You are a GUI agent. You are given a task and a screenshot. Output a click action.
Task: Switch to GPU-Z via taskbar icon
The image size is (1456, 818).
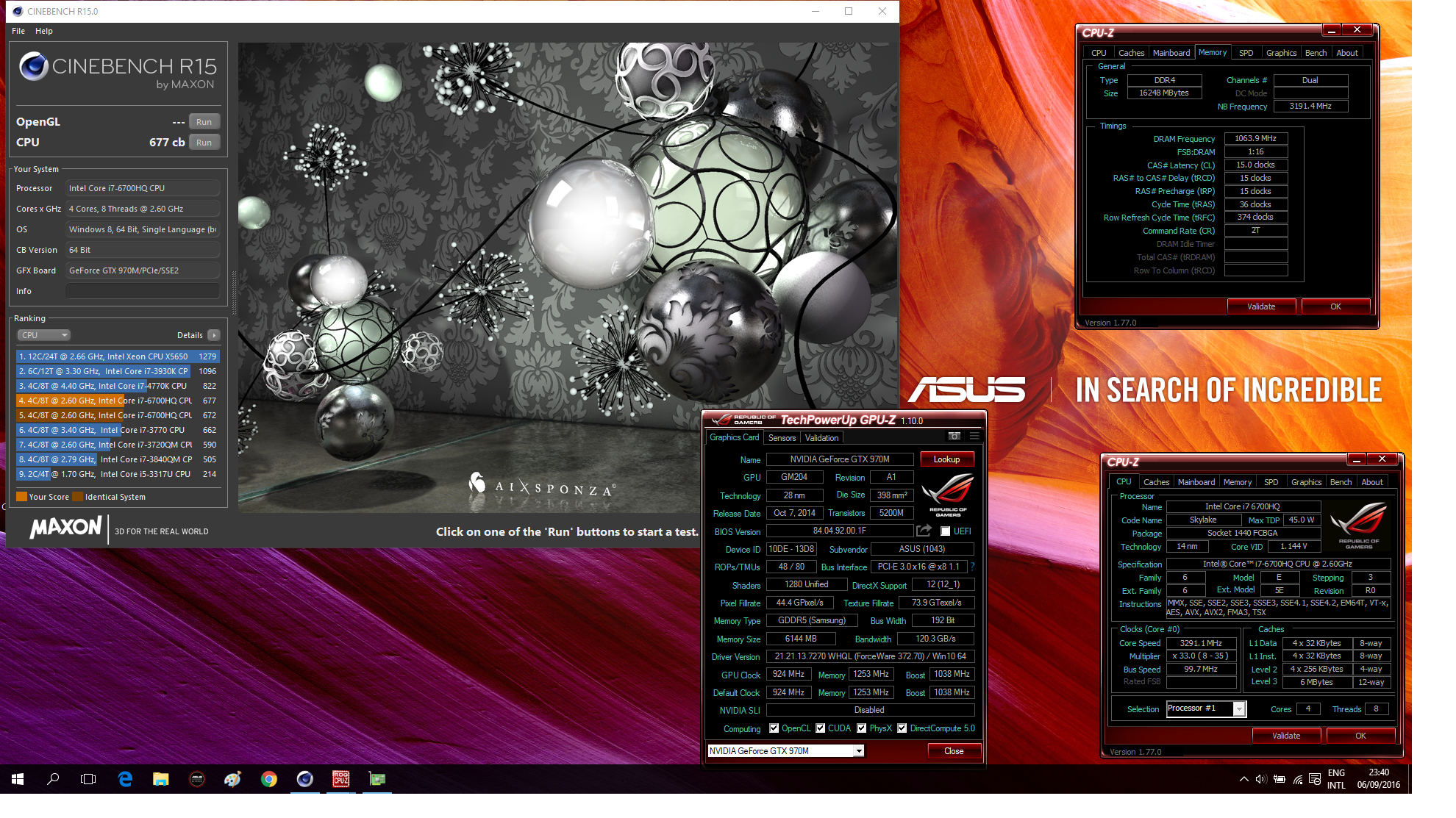pos(377,779)
